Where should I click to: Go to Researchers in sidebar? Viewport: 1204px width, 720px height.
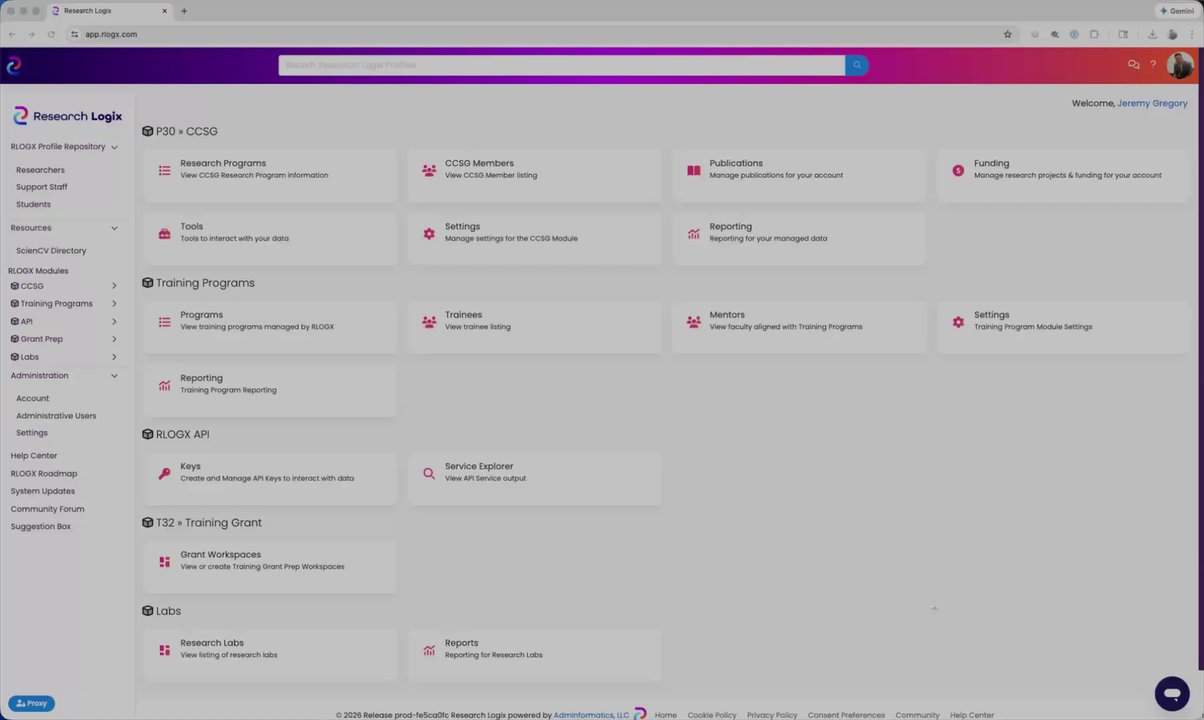pos(40,170)
